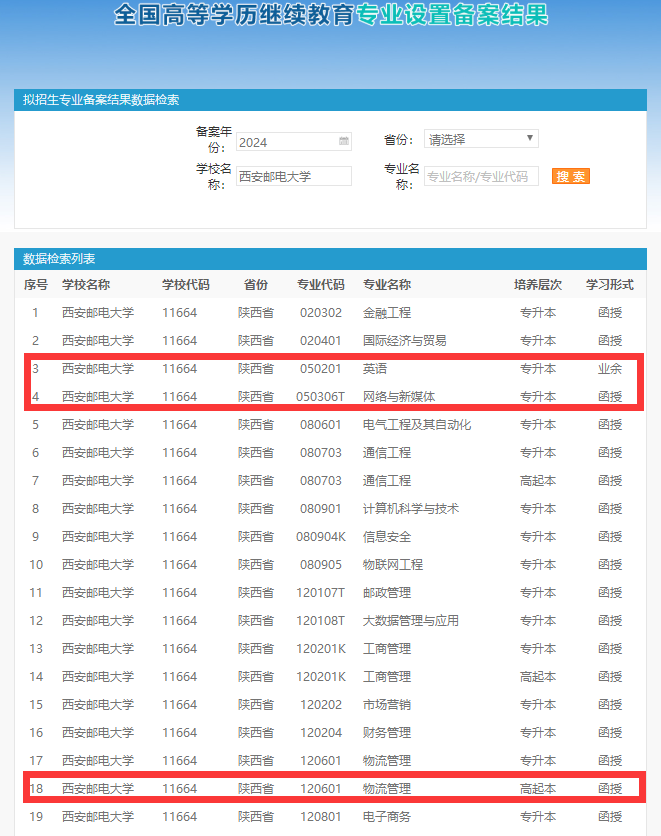661x836 pixels.
Task: Select the 物联网工程 major cell
Action: pyautogui.click(x=393, y=565)
